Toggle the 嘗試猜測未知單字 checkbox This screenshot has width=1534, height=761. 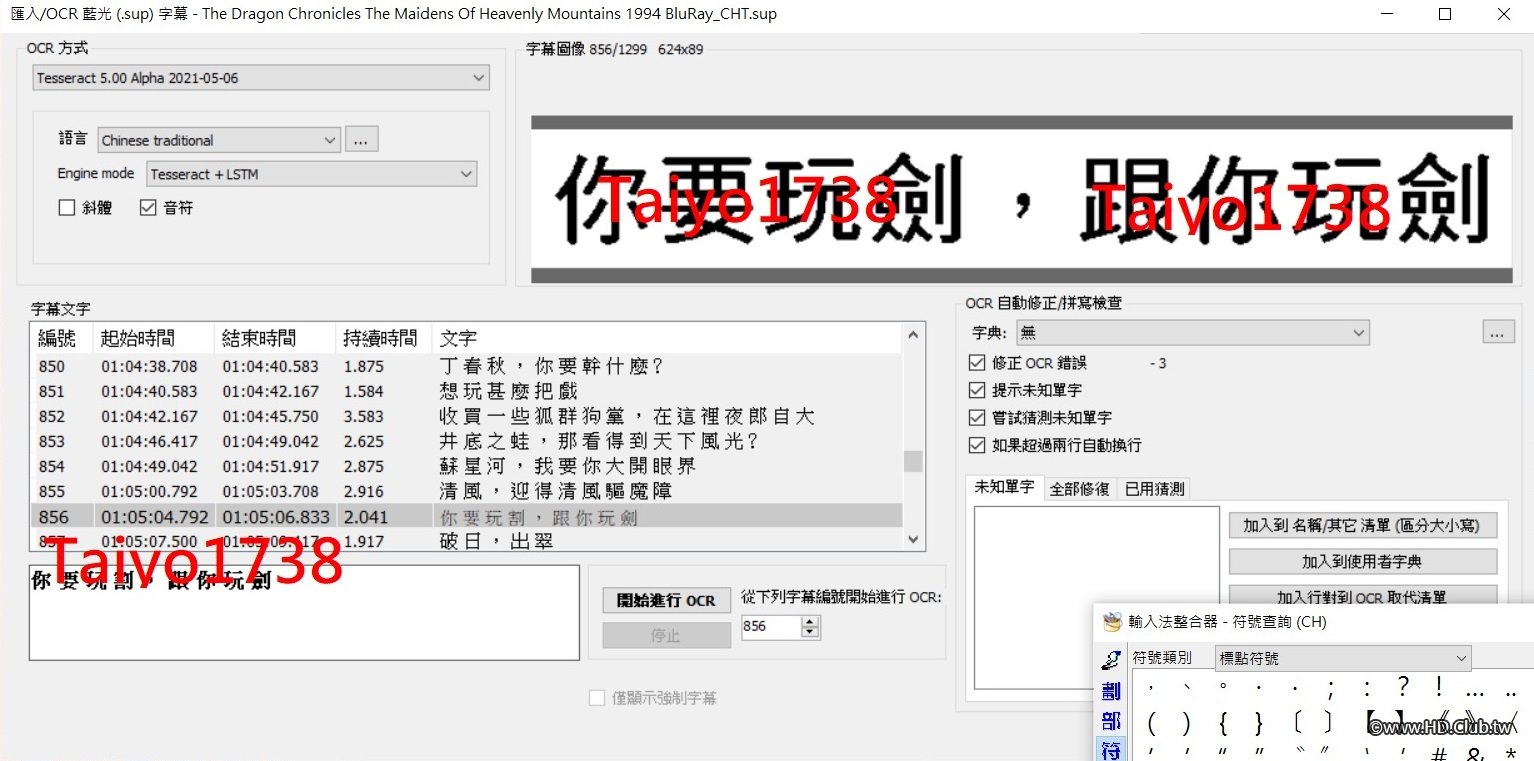pyautogui.click(x=977, y=417)
